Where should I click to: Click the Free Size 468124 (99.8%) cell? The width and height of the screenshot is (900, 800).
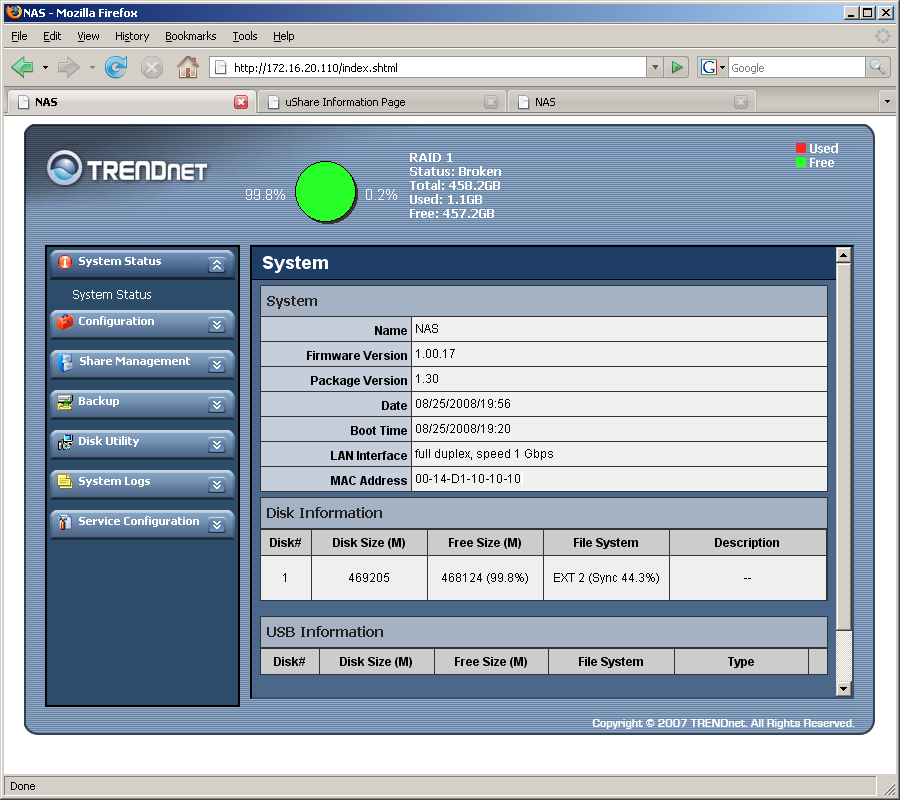485,578
